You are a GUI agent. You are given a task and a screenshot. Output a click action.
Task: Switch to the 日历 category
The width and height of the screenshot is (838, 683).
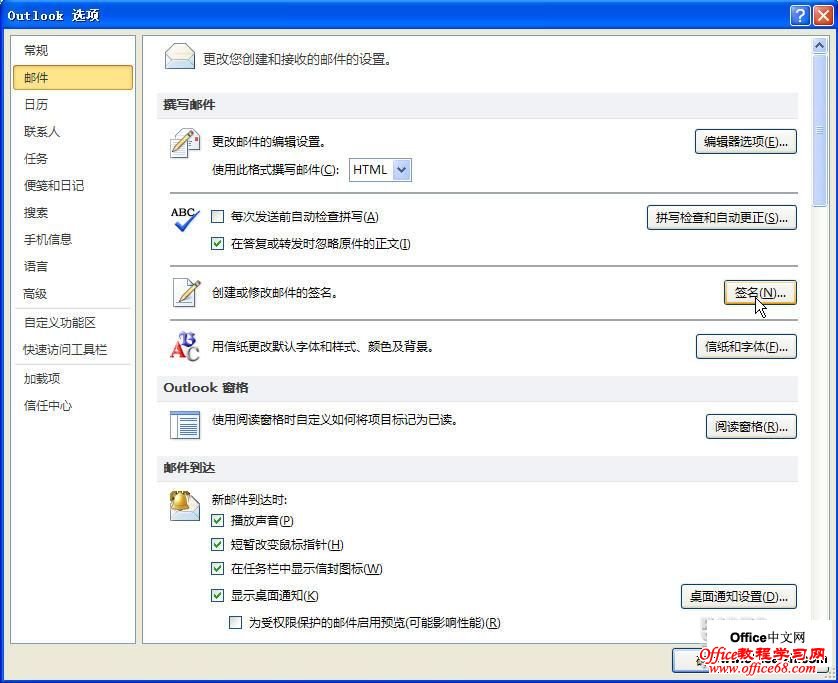[73, 104]
